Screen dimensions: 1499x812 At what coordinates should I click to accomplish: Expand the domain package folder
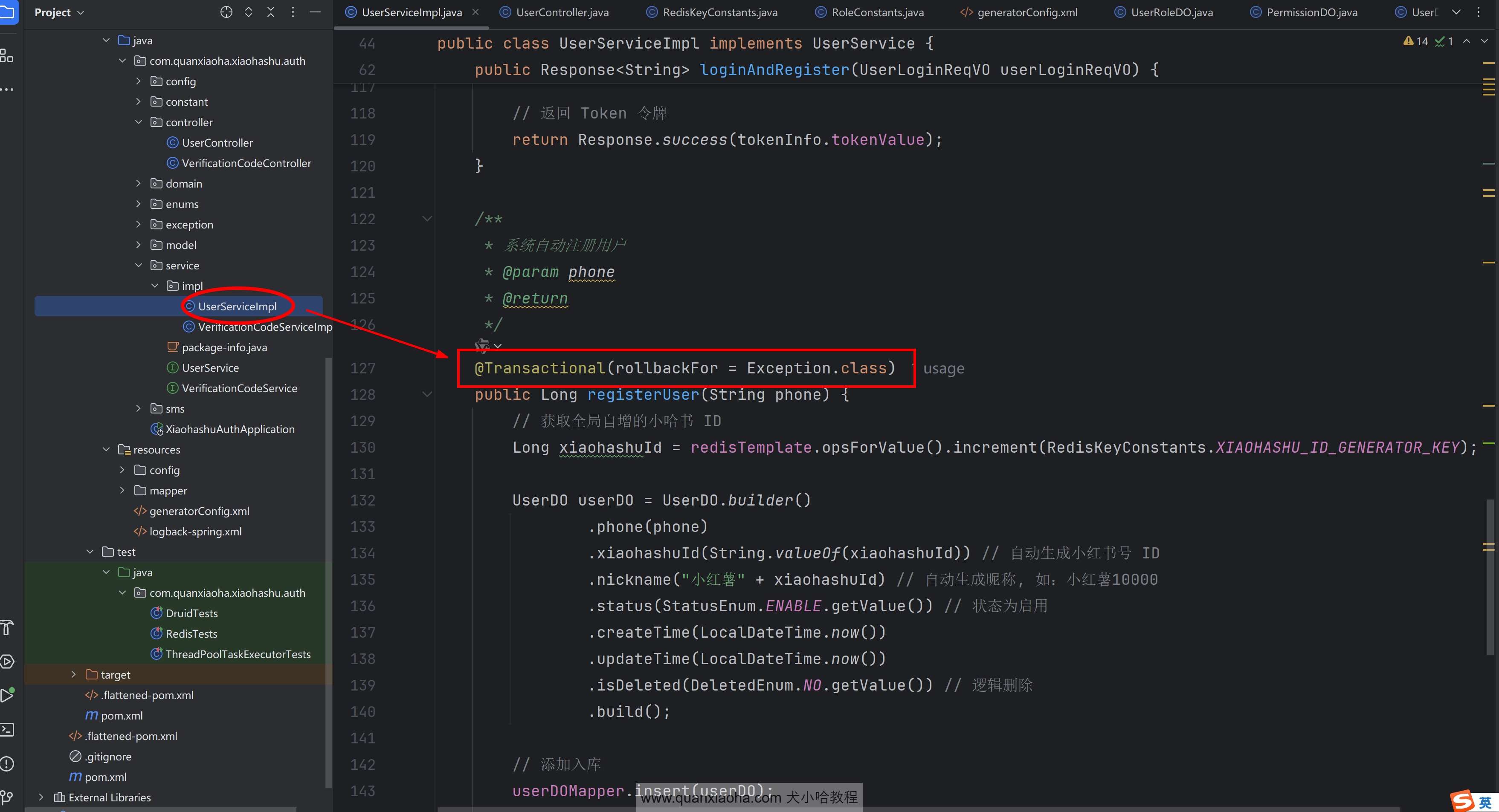[139, 184]
